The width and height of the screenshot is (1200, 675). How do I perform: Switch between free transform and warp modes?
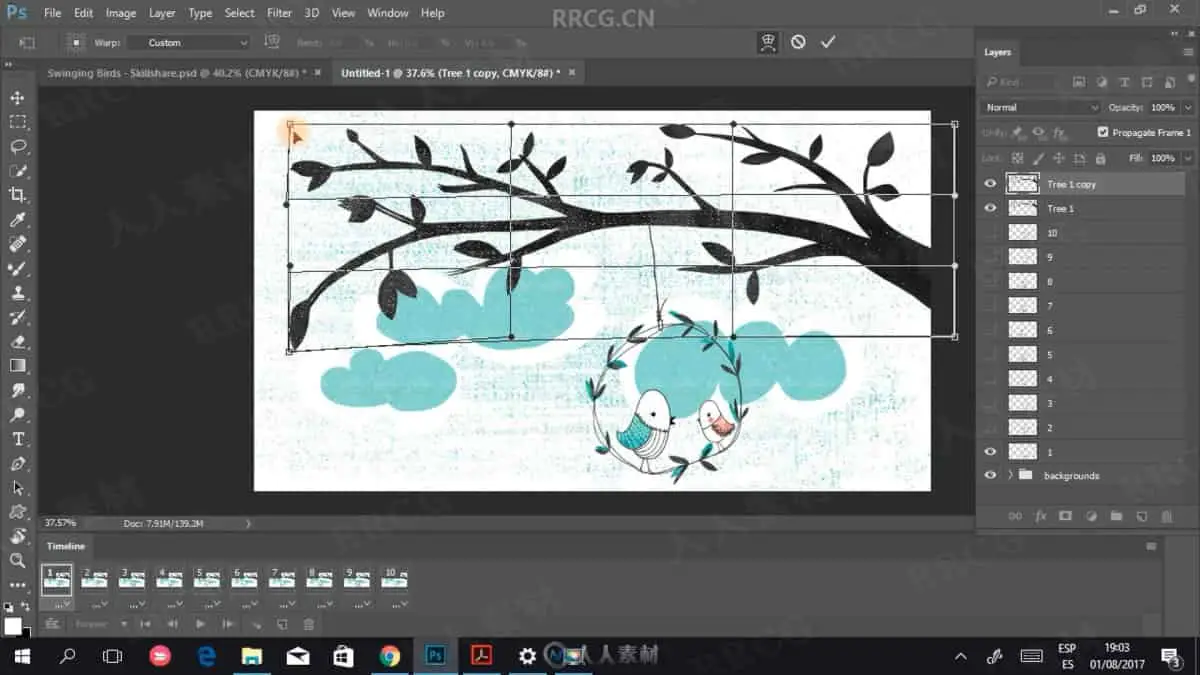point(768,42)
